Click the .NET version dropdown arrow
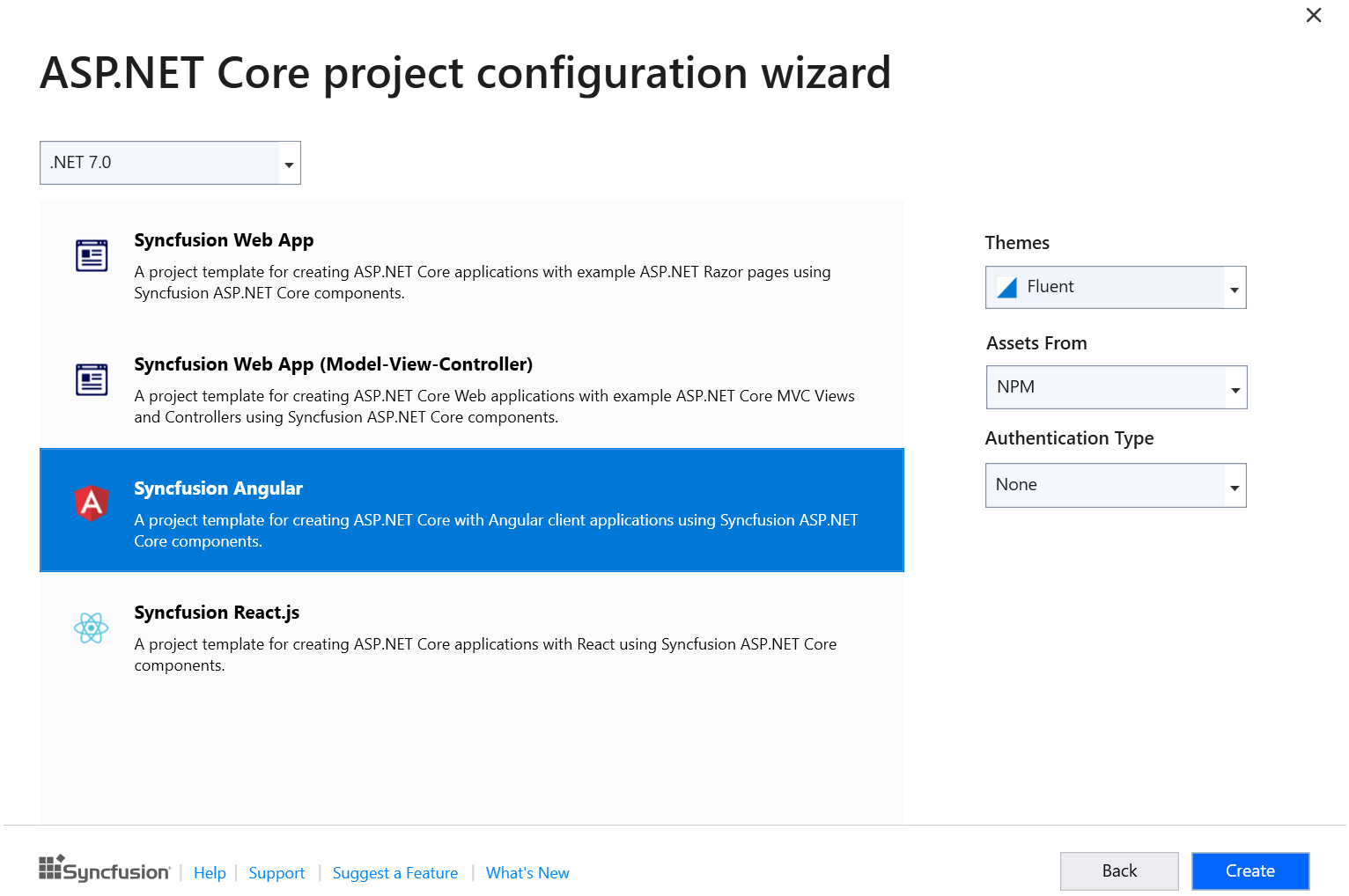 coord(289,165)
